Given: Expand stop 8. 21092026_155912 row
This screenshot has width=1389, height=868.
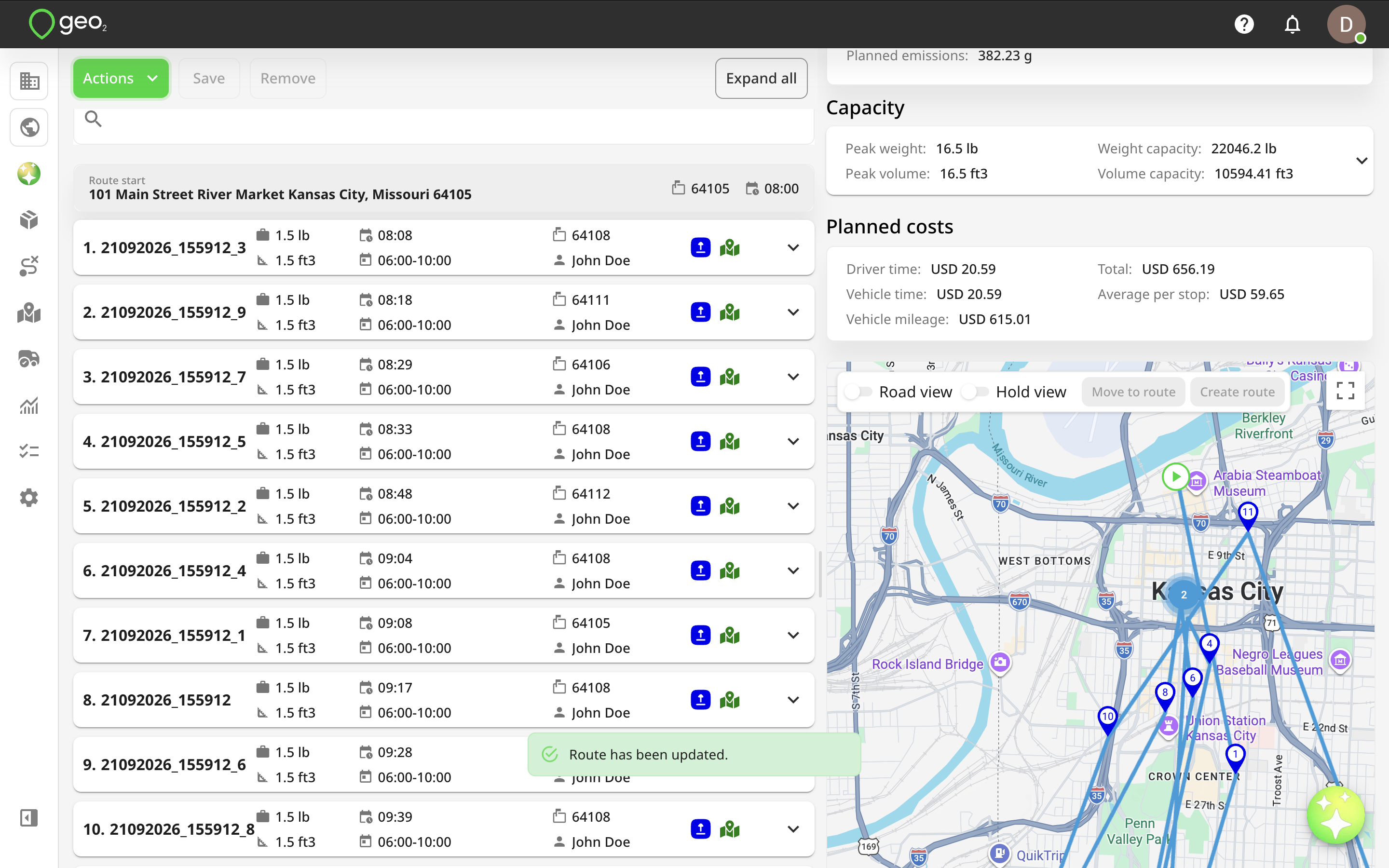Looking at the screenshot, I should click(x=793, y=700).
